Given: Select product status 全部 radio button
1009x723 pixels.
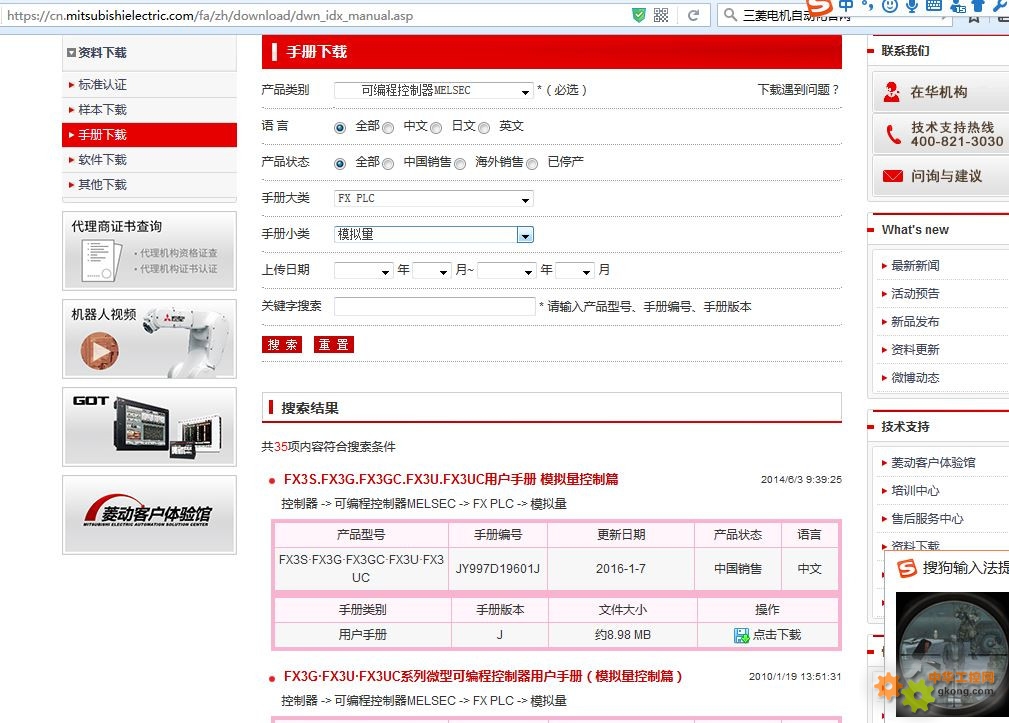Looking at the screenshot, I should tap(340, 164).
